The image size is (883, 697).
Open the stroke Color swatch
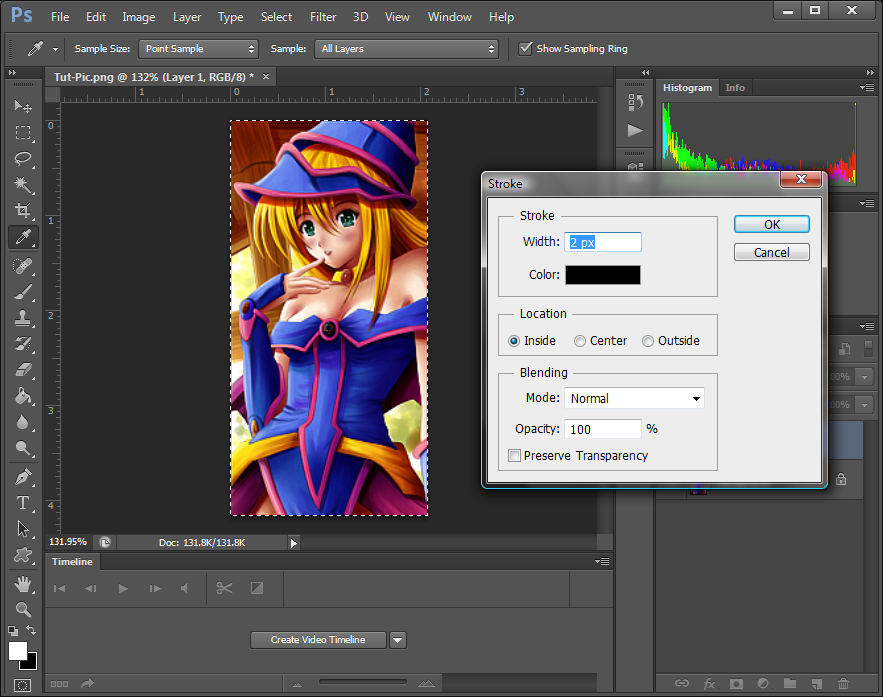click(603, 275)
